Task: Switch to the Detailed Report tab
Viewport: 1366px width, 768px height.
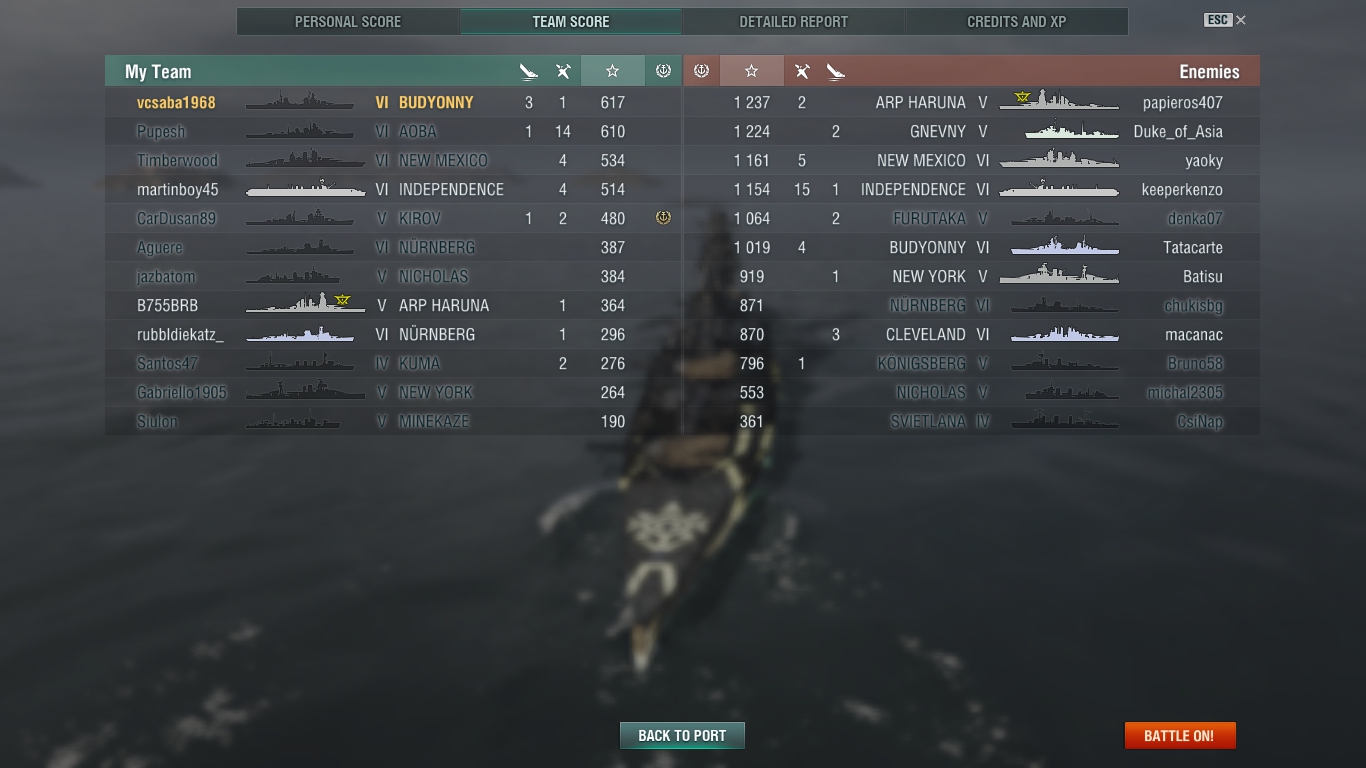Action: point(793,21)
